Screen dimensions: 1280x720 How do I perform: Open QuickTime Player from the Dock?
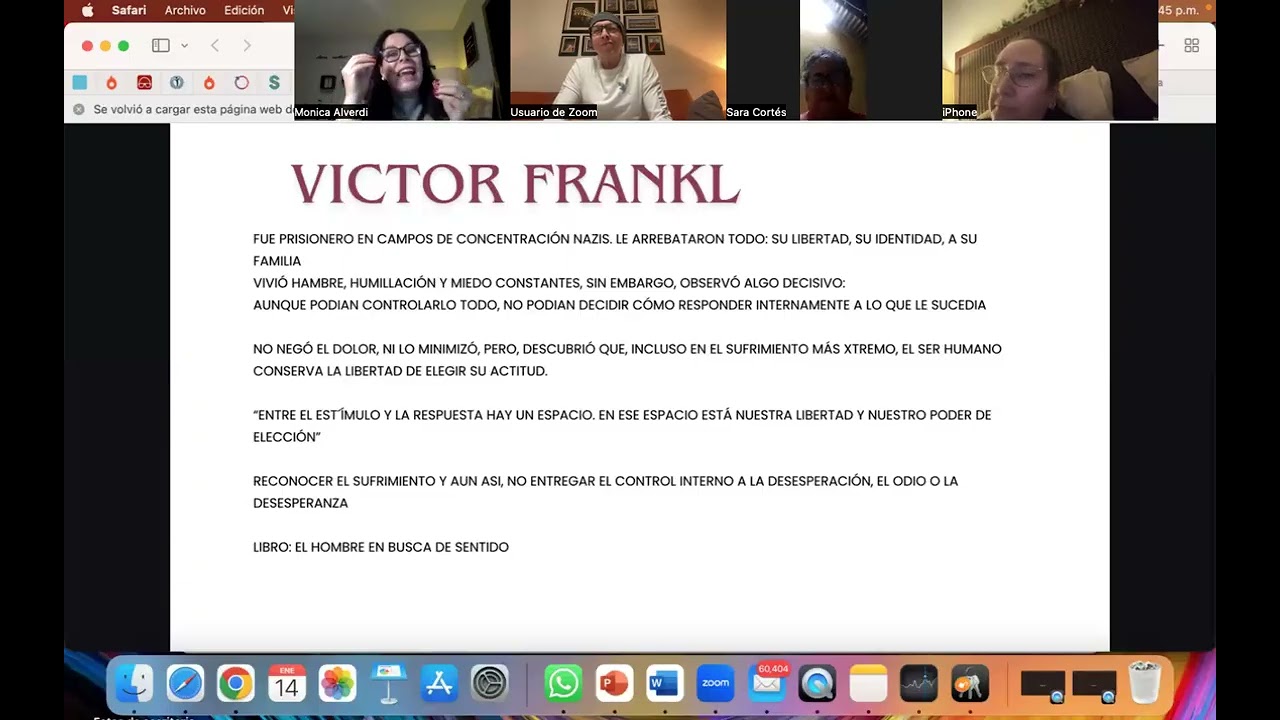click(817, 684)
